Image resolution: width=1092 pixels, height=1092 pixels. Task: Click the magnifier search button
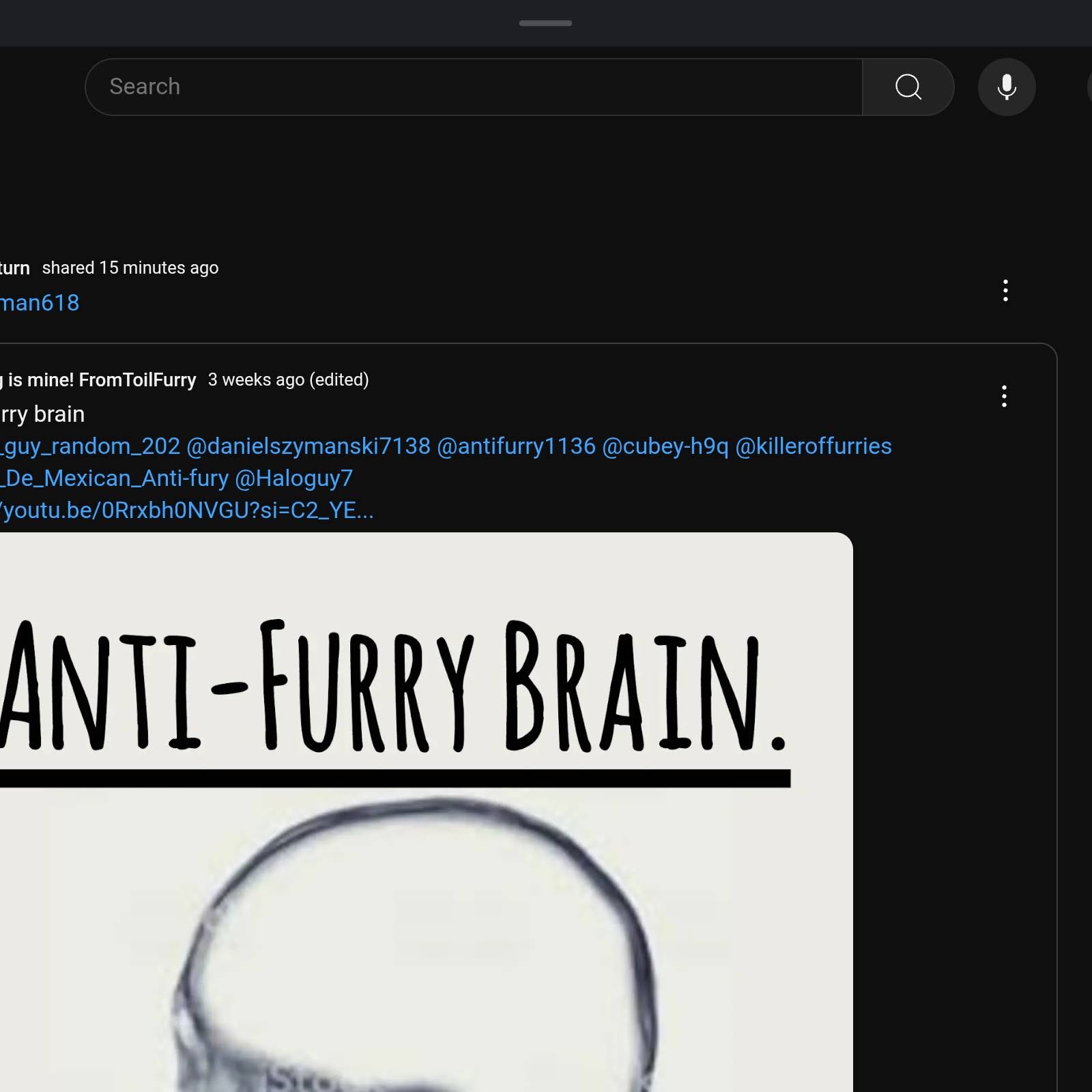coord(908,87)
